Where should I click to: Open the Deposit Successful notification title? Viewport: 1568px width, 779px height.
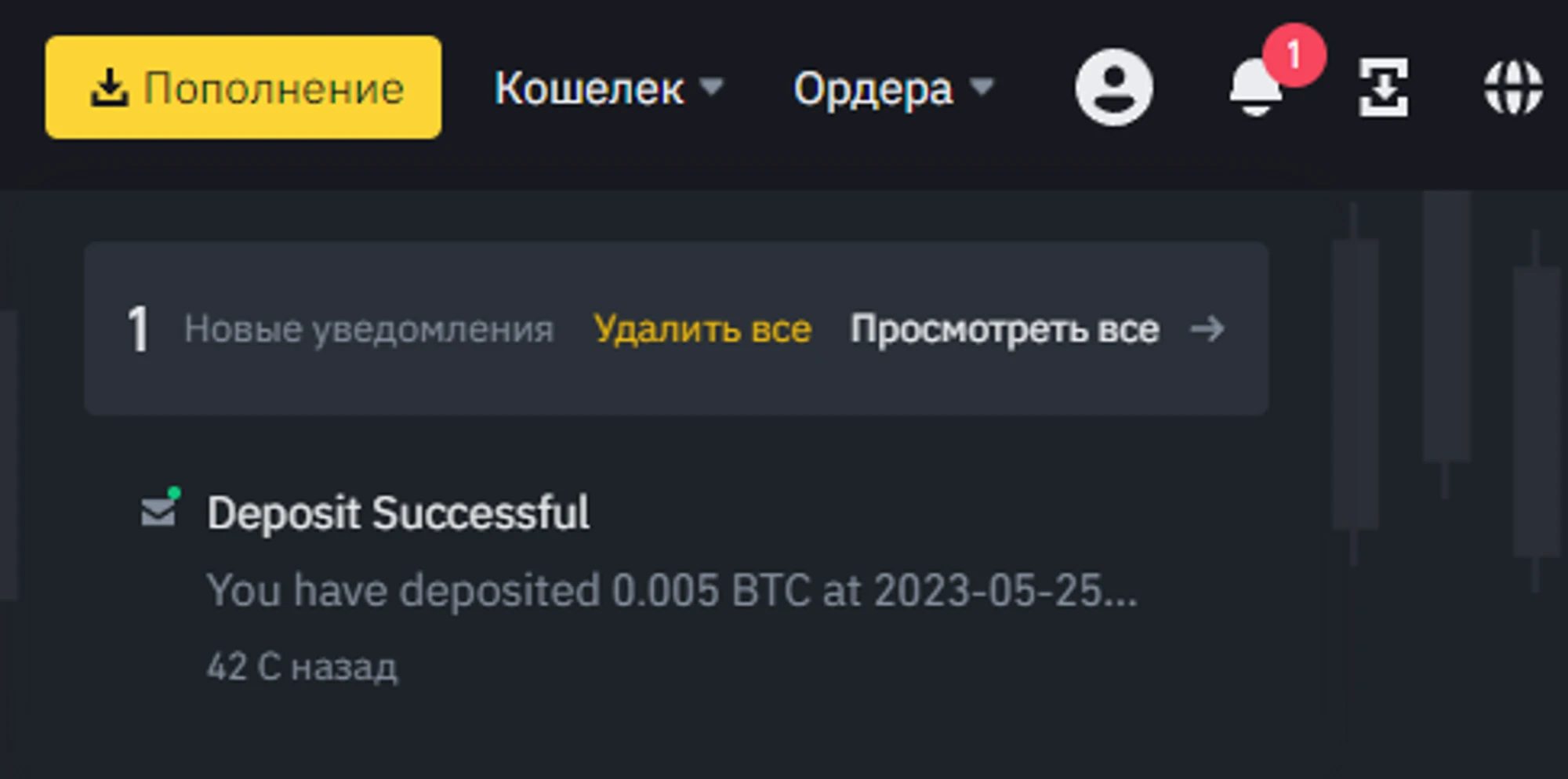[x=398, y=513]
